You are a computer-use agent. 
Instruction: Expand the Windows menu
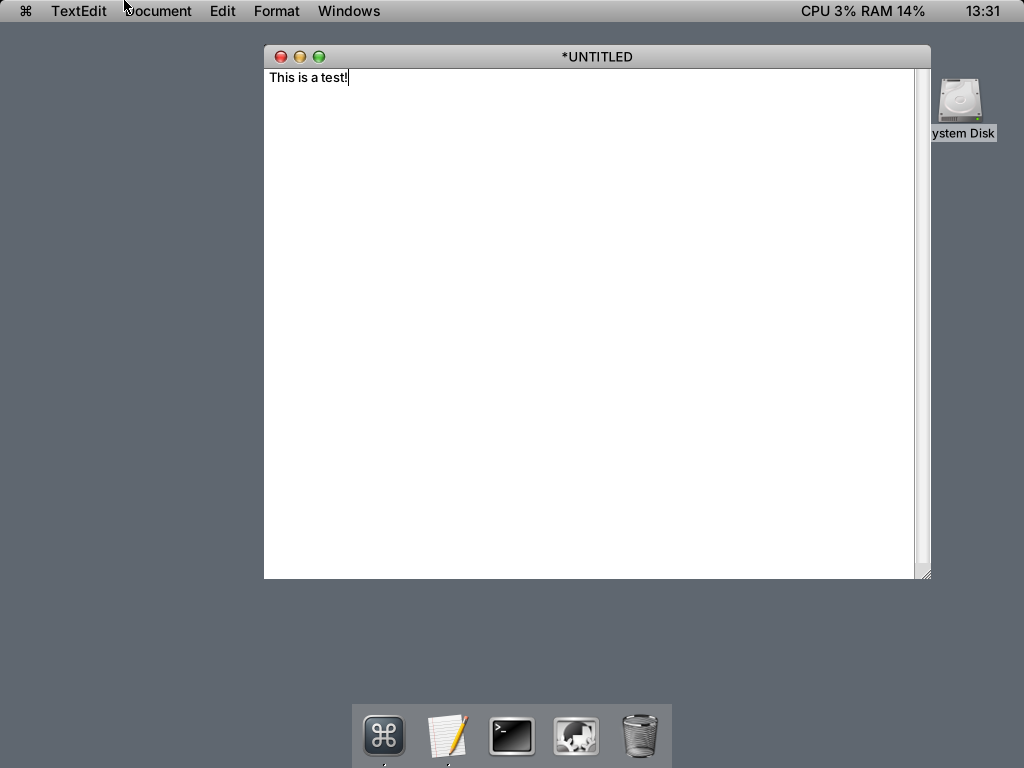coord(348,11)
